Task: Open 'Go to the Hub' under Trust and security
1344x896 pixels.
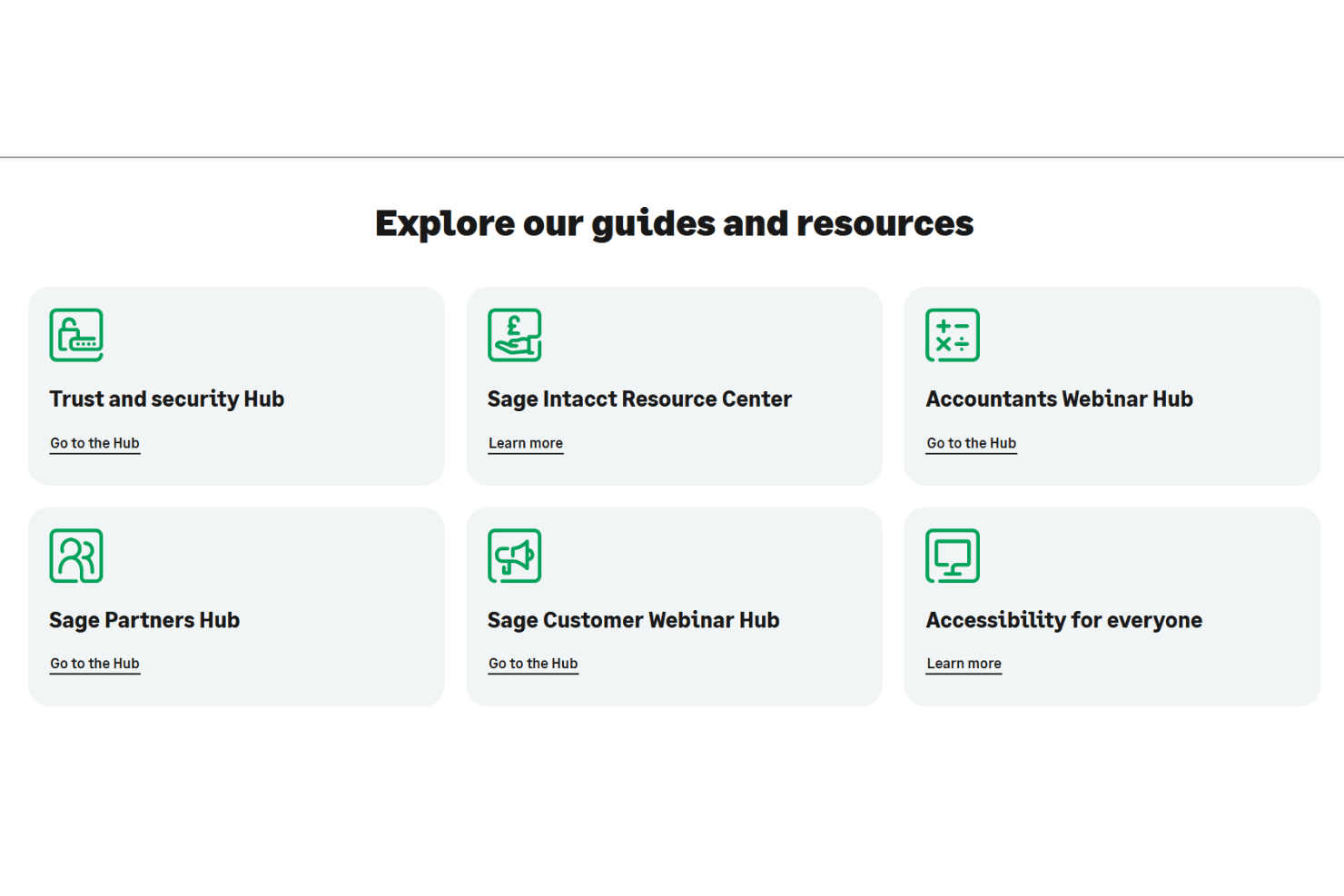Action: pos(94,444)
